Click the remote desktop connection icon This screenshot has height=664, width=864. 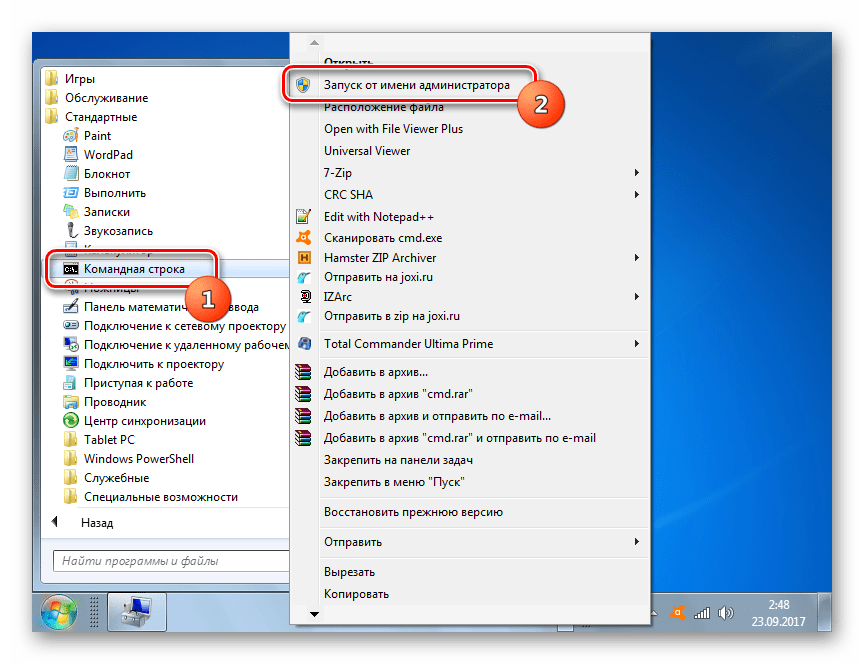71,345
